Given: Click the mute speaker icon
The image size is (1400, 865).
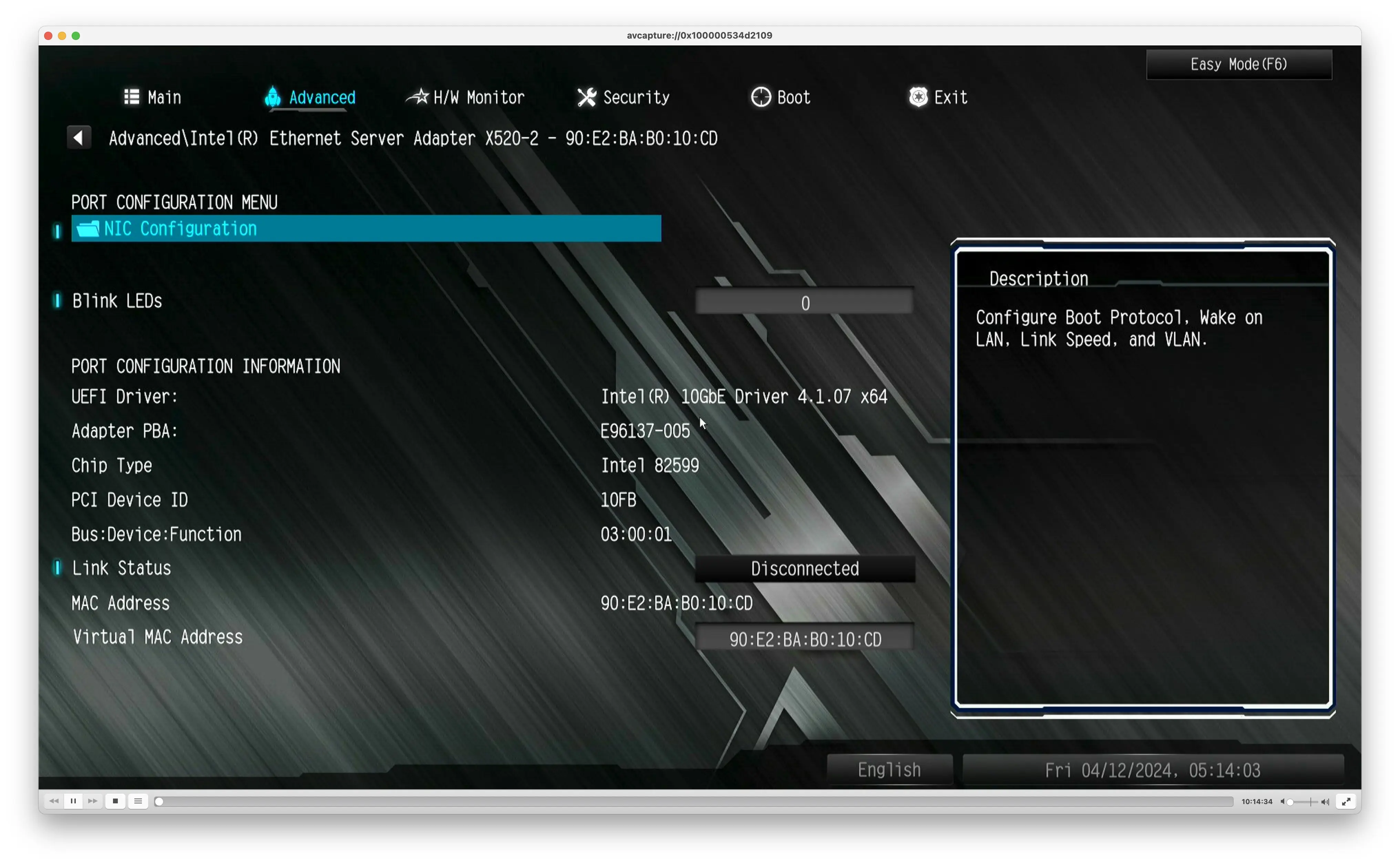Looking at the screenshot, I should click(1282, 802).
